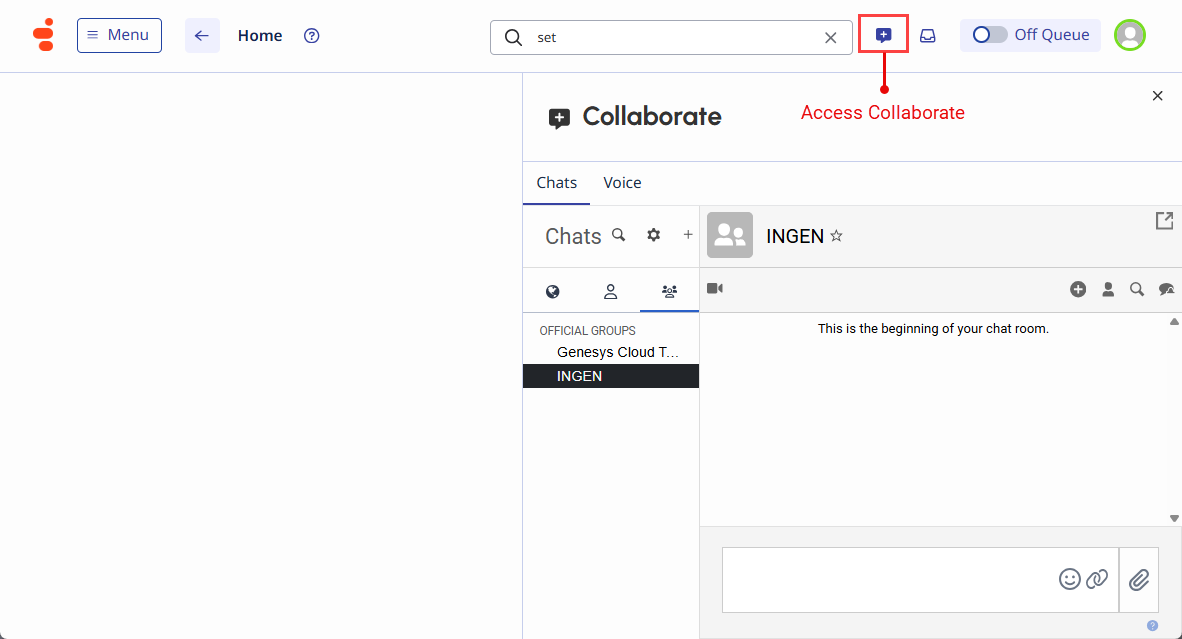Attach a file with paperclip icon
The image size is (1182, 639).
pos(1139,579)
